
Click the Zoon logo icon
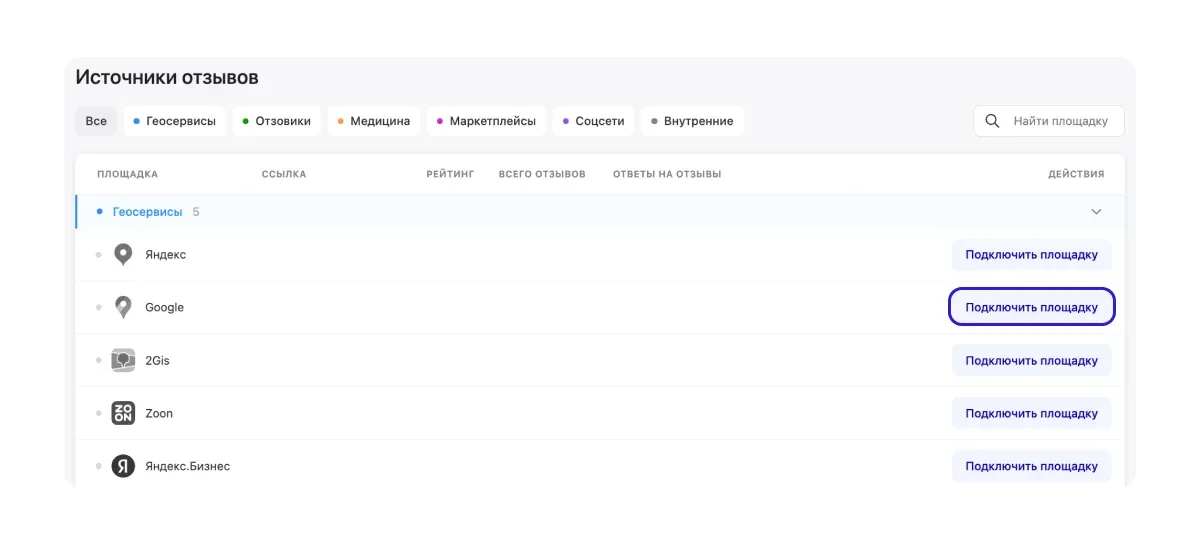tap(123, 414)
